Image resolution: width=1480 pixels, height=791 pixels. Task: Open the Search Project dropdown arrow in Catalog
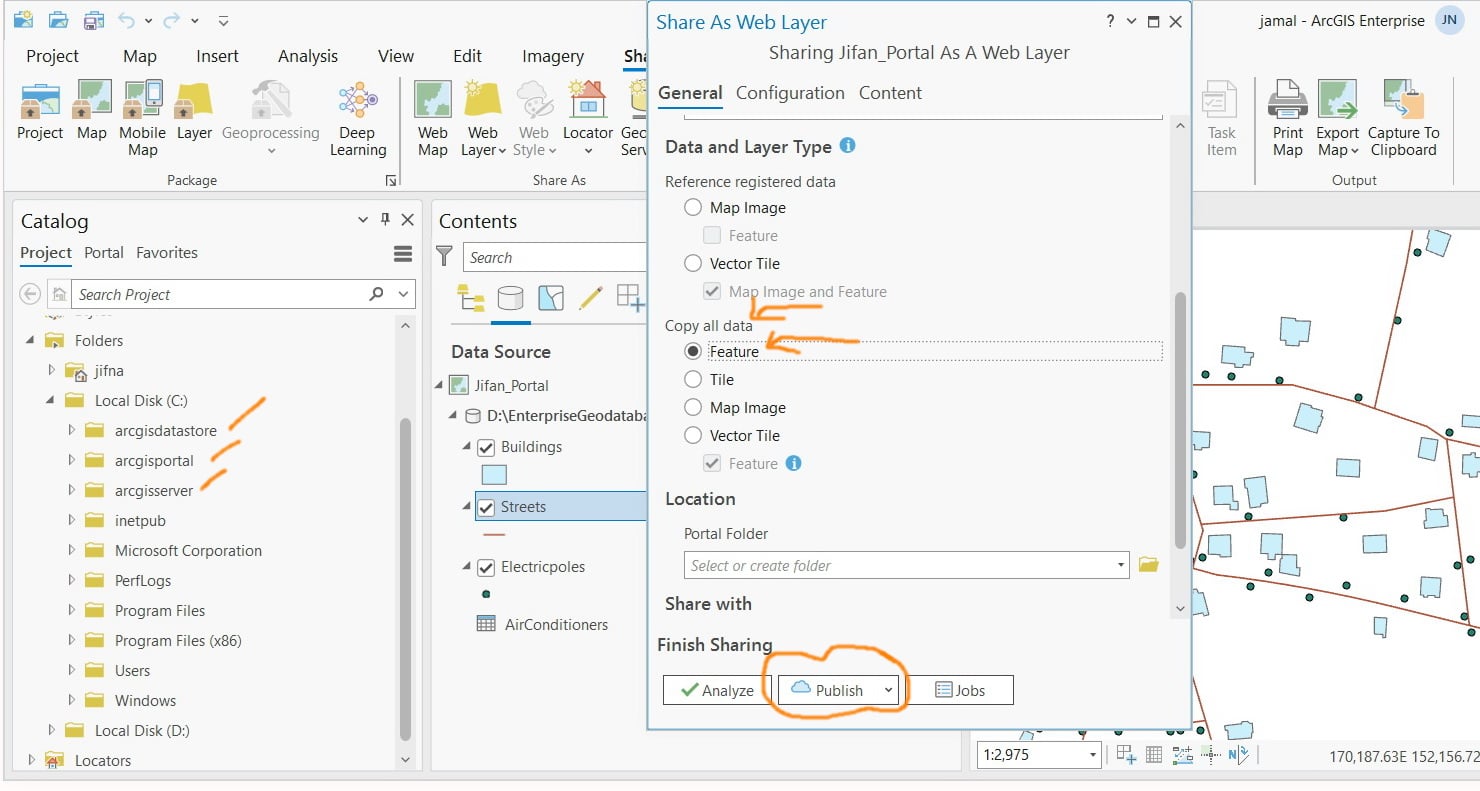pyautogui.click(x=403, y=294)
